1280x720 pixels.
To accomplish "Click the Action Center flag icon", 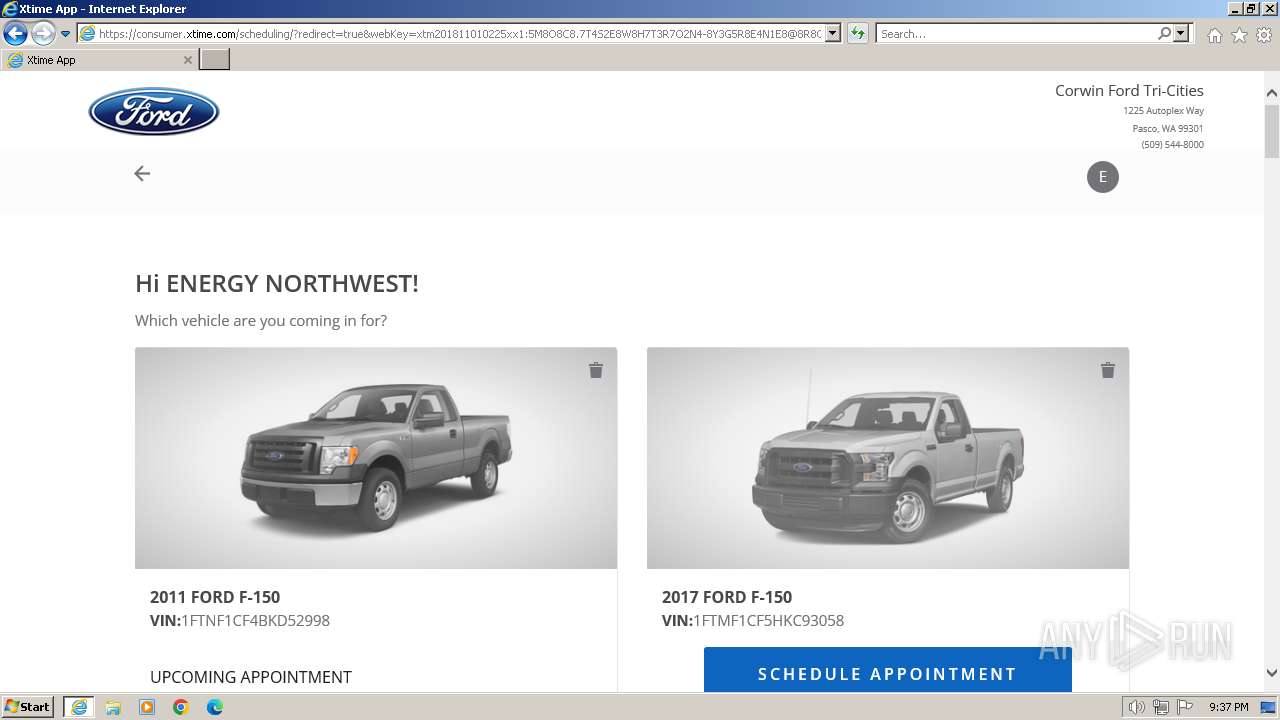I will coord(1184,707).
